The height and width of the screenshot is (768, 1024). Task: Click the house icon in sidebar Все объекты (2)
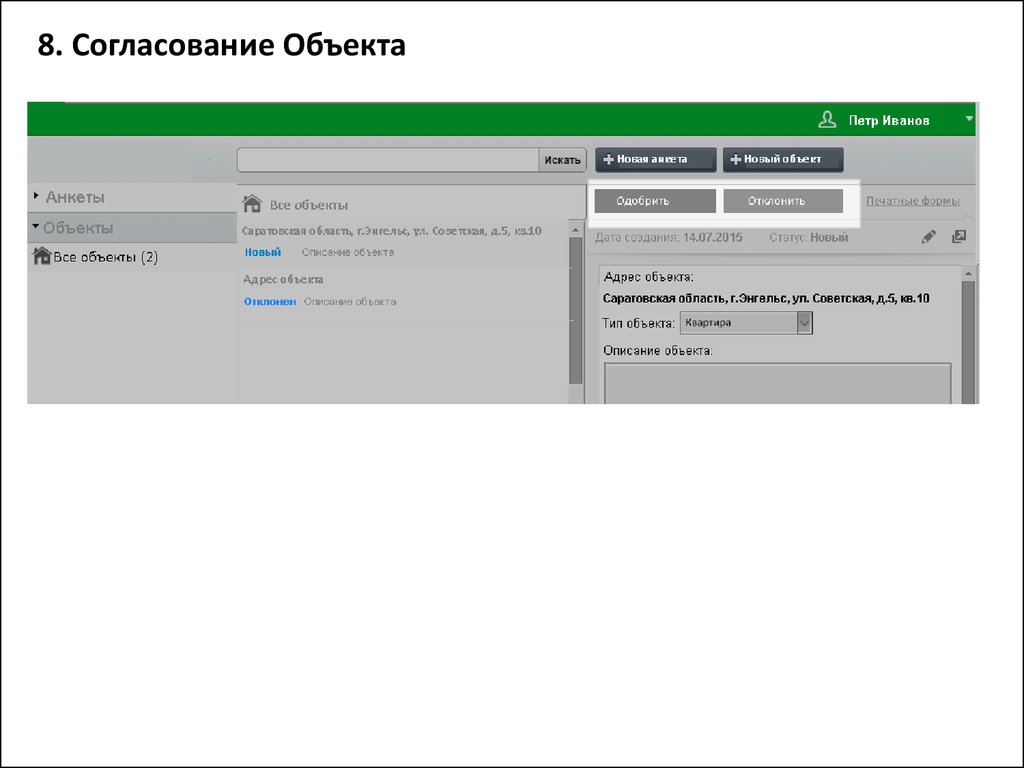[x=42, y=257]
